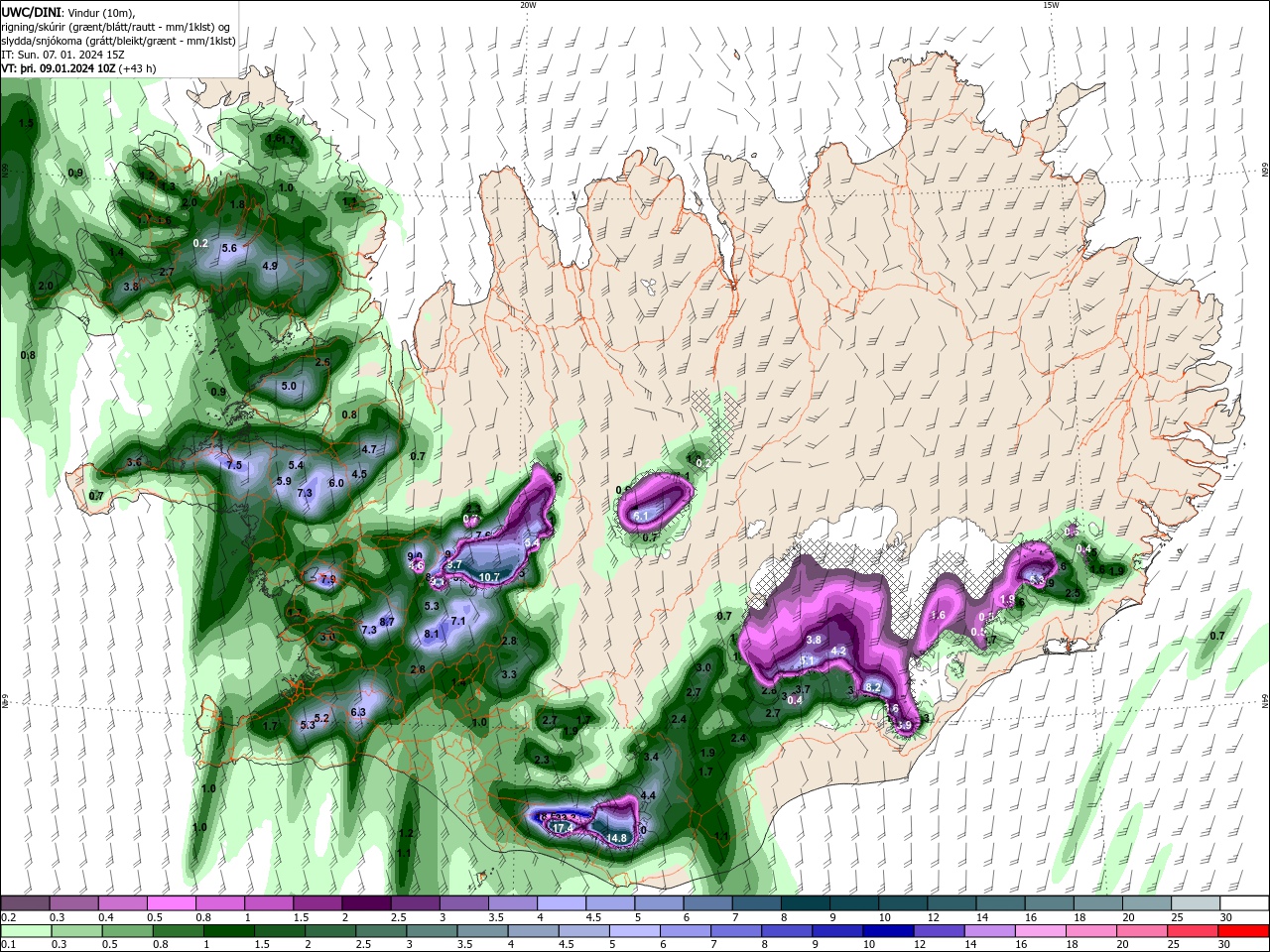Click the 5.6 value in northwest peninsula
Image resolution: width=1270 pixels, height=952 pixels.
[229, 248]
